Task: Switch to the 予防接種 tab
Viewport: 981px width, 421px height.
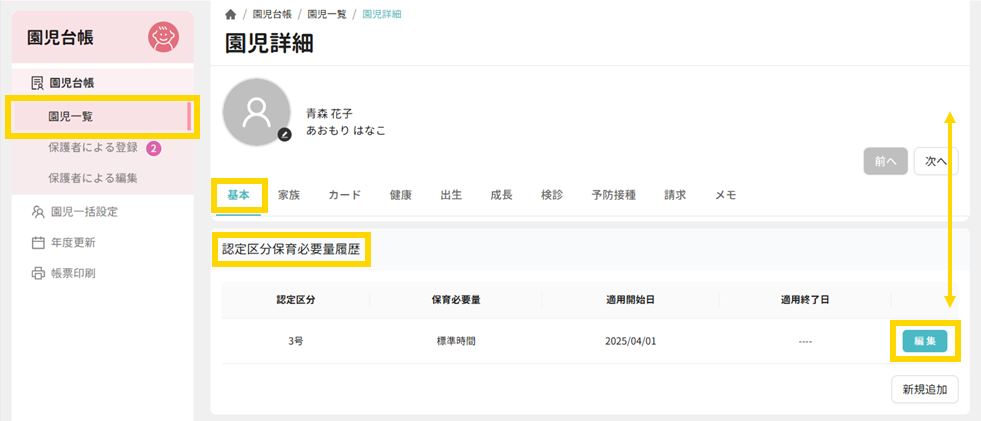Action: tap(613, 195)
